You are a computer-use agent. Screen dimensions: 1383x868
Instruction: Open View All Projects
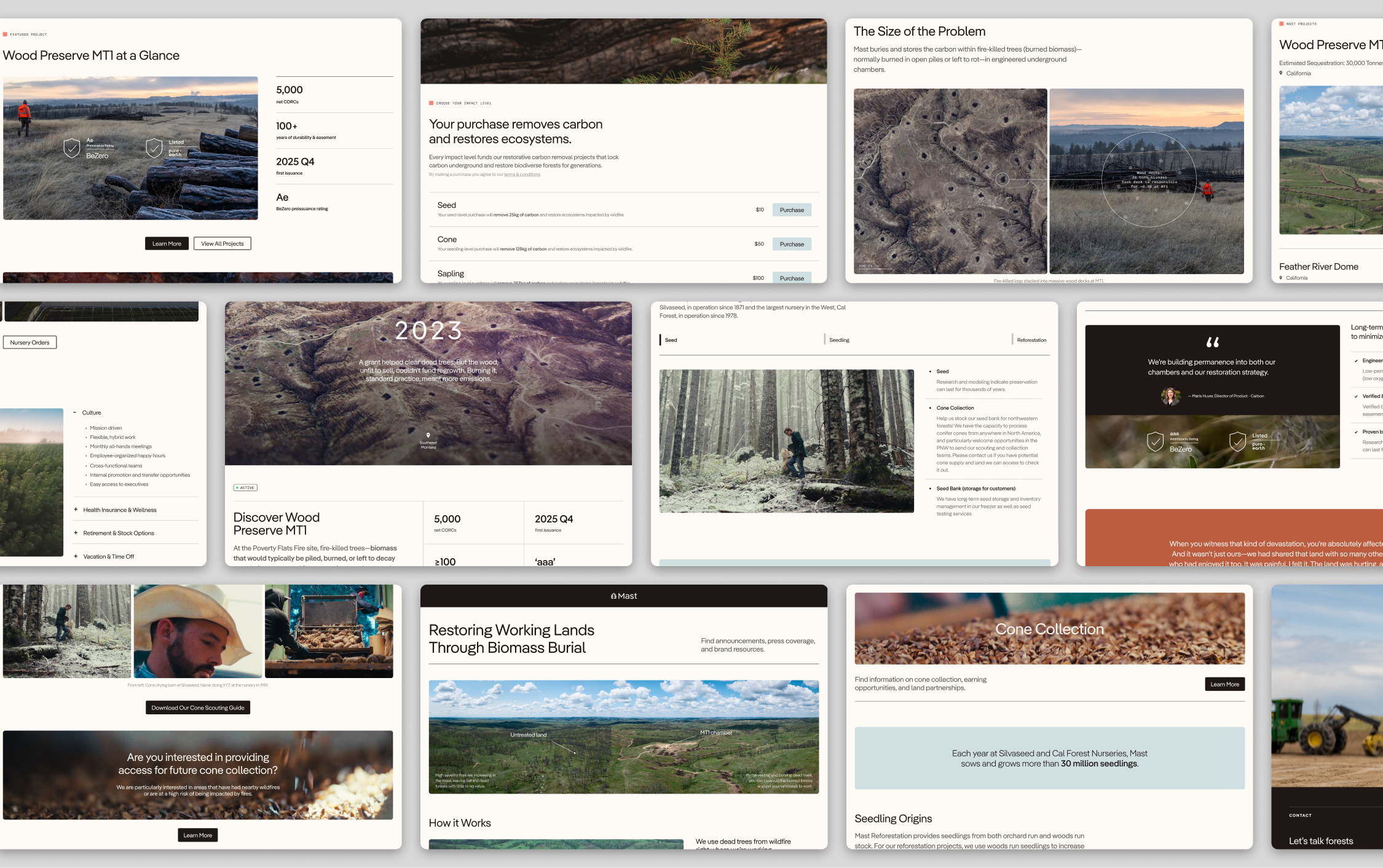(x=223, y=243)
